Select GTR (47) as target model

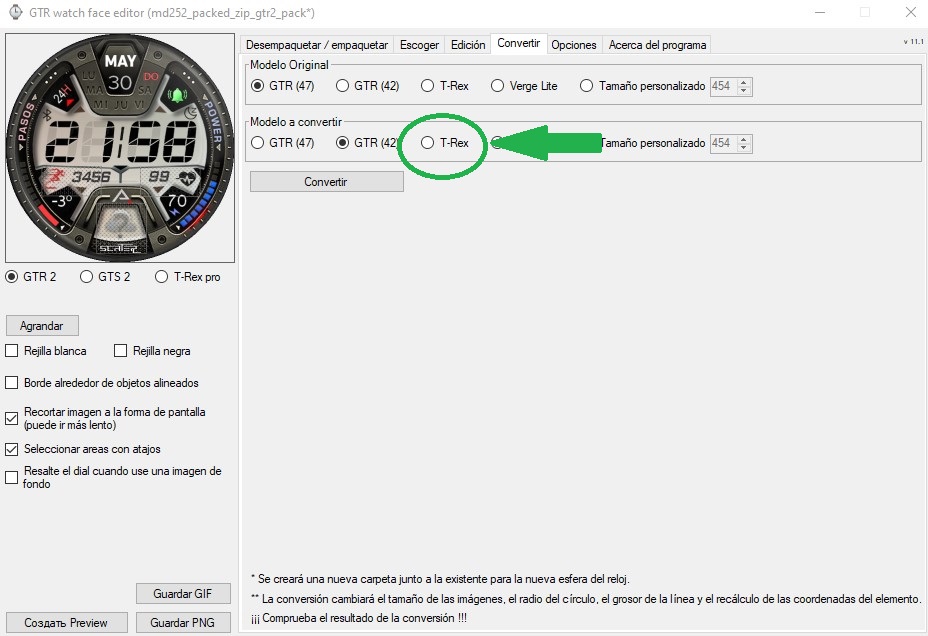point(257,143)
